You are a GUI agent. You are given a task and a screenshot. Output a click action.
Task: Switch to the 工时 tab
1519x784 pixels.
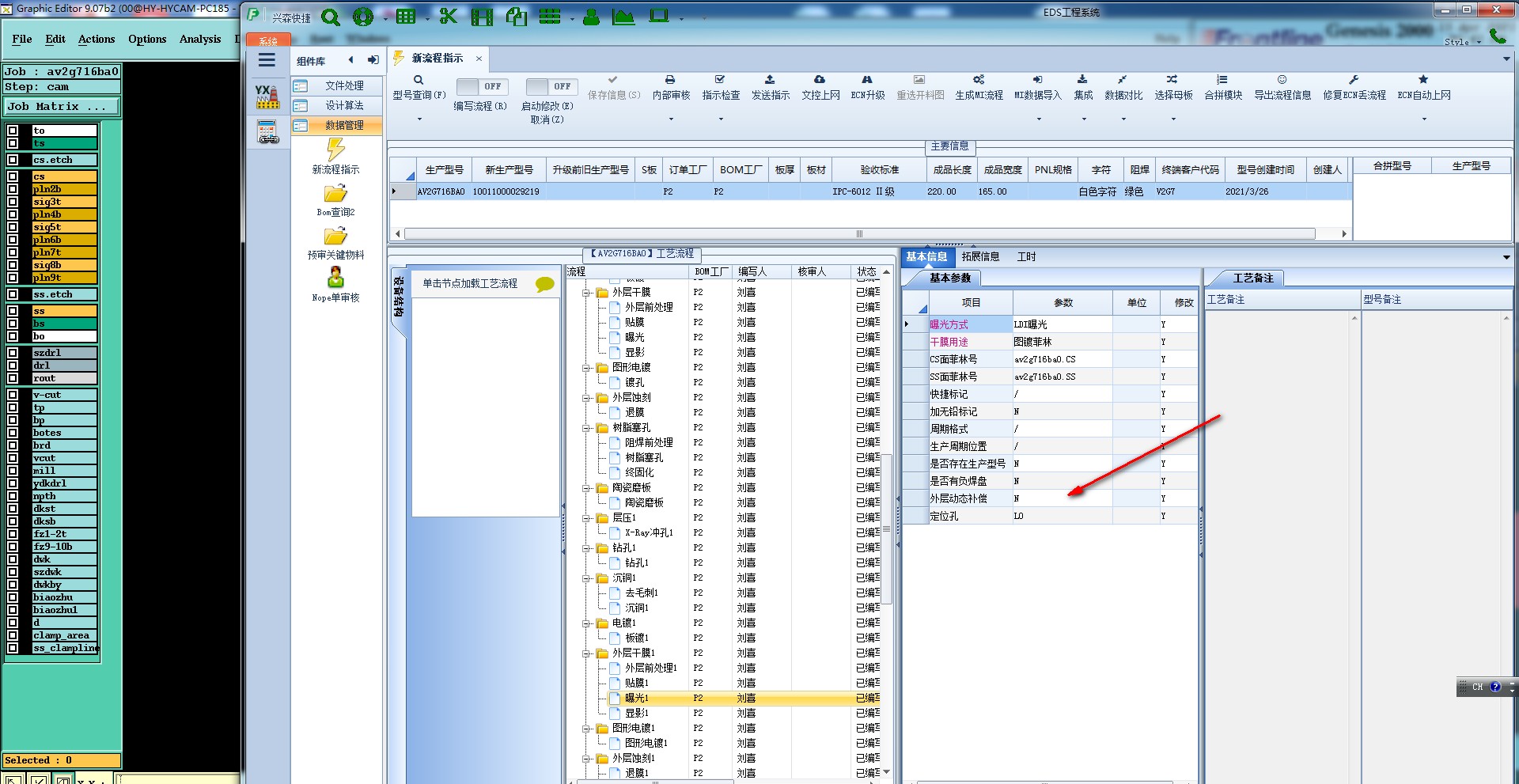click(x=1026, y=256)
